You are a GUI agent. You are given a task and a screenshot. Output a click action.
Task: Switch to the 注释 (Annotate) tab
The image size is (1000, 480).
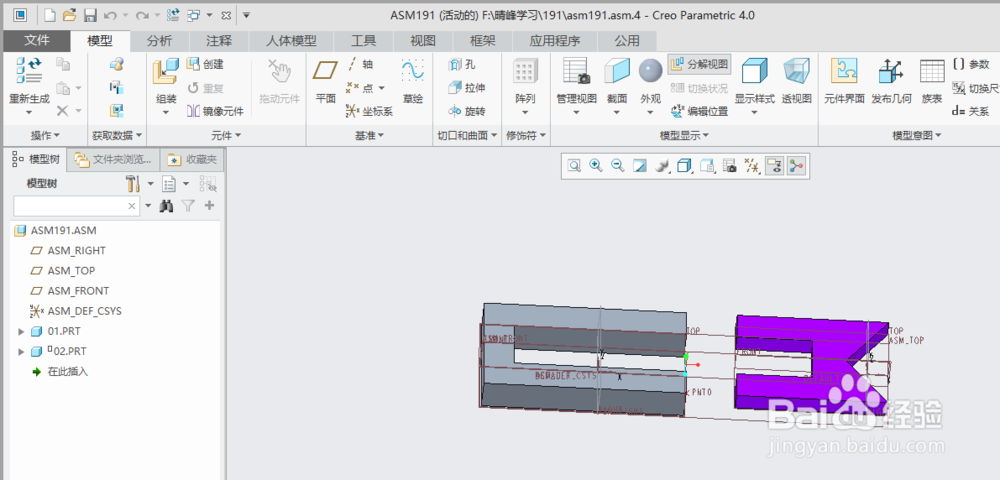click(219, 41)
